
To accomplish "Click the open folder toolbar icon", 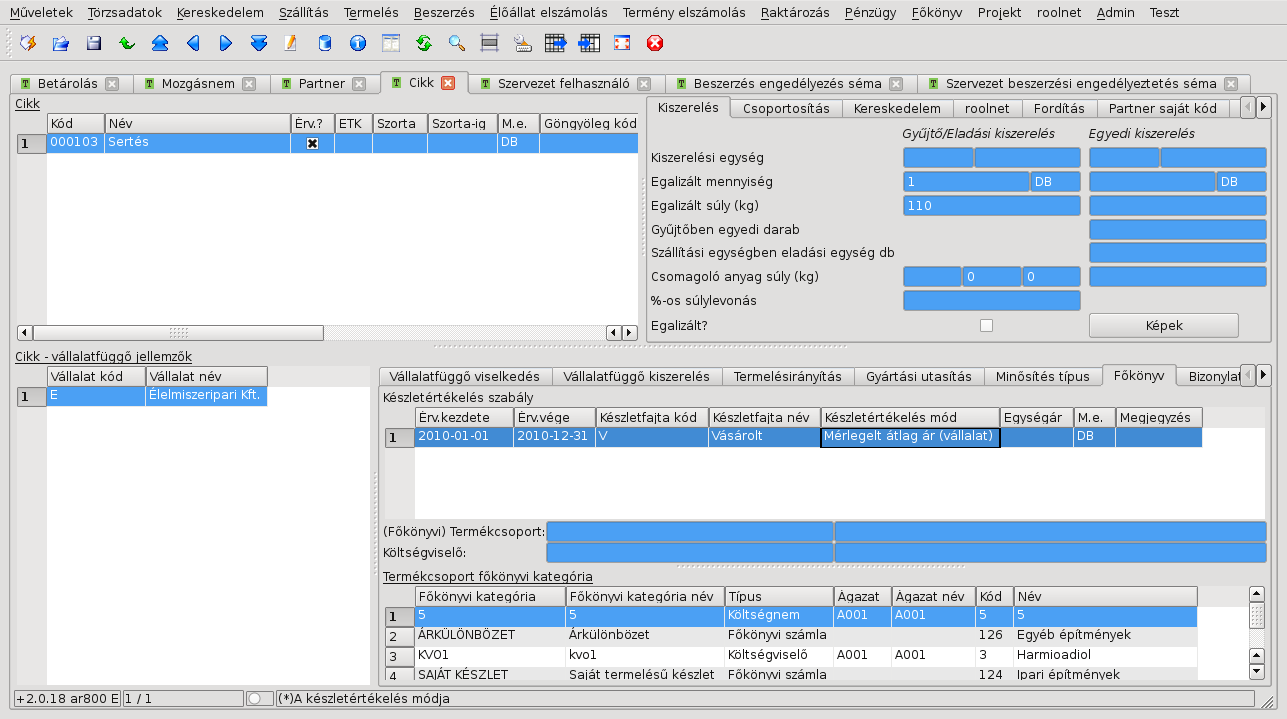I will (61, 43).
